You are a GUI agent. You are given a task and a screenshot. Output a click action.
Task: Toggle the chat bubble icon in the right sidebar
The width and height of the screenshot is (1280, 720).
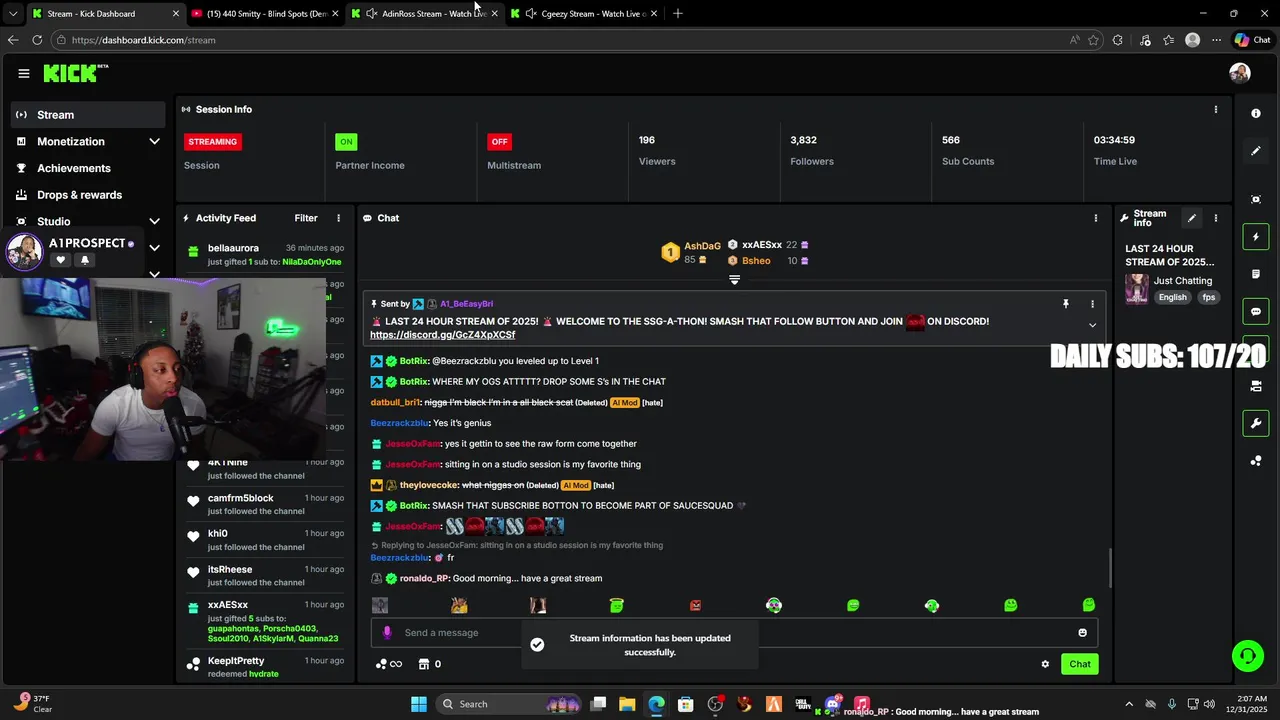pos(1256,312)
